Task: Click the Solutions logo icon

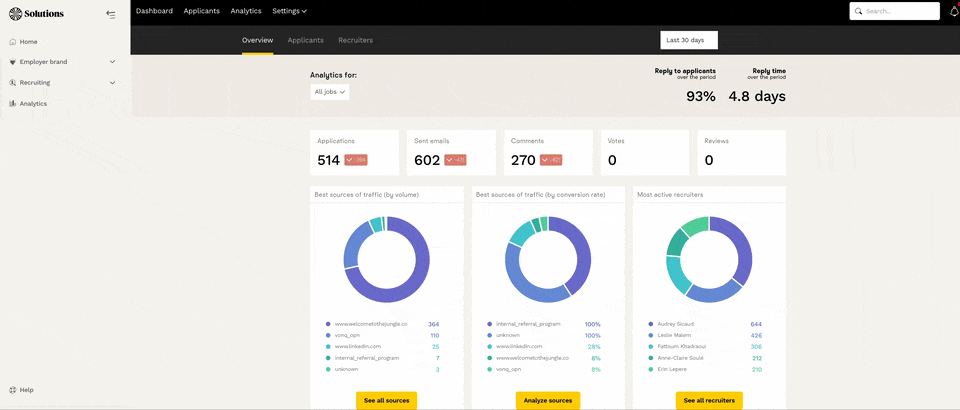Action: tap(15, 13)
